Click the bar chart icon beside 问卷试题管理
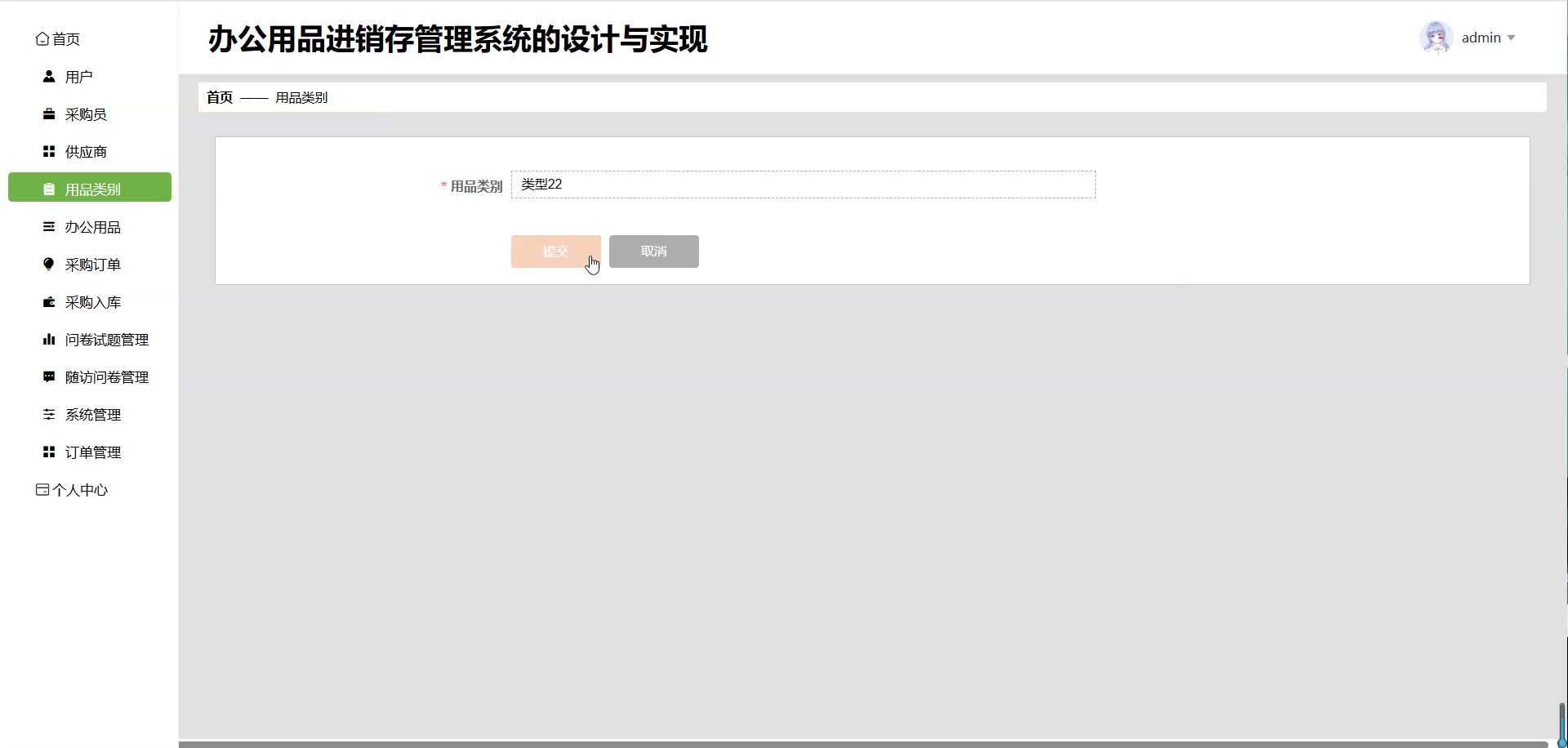This screenshot has width=1568, height=748. 49,339
